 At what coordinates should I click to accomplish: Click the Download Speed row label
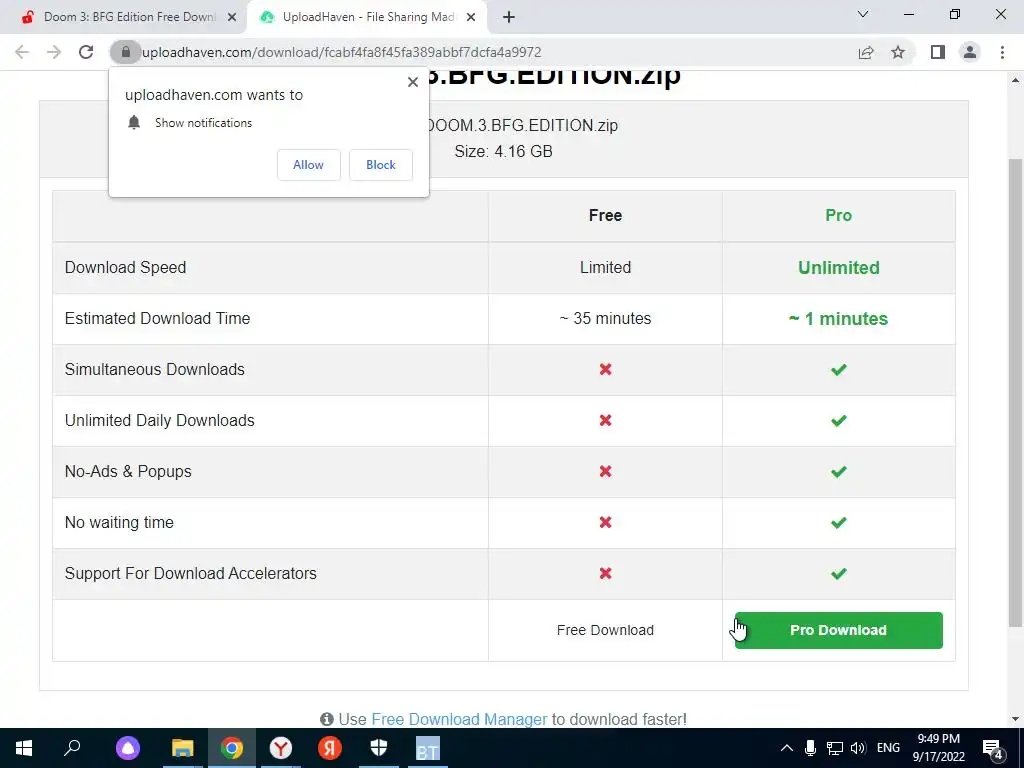[125, 268]
